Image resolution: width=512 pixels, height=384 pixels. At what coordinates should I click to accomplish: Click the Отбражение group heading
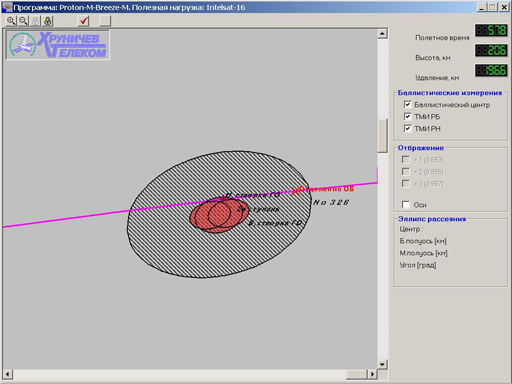(x=421, y=148)
